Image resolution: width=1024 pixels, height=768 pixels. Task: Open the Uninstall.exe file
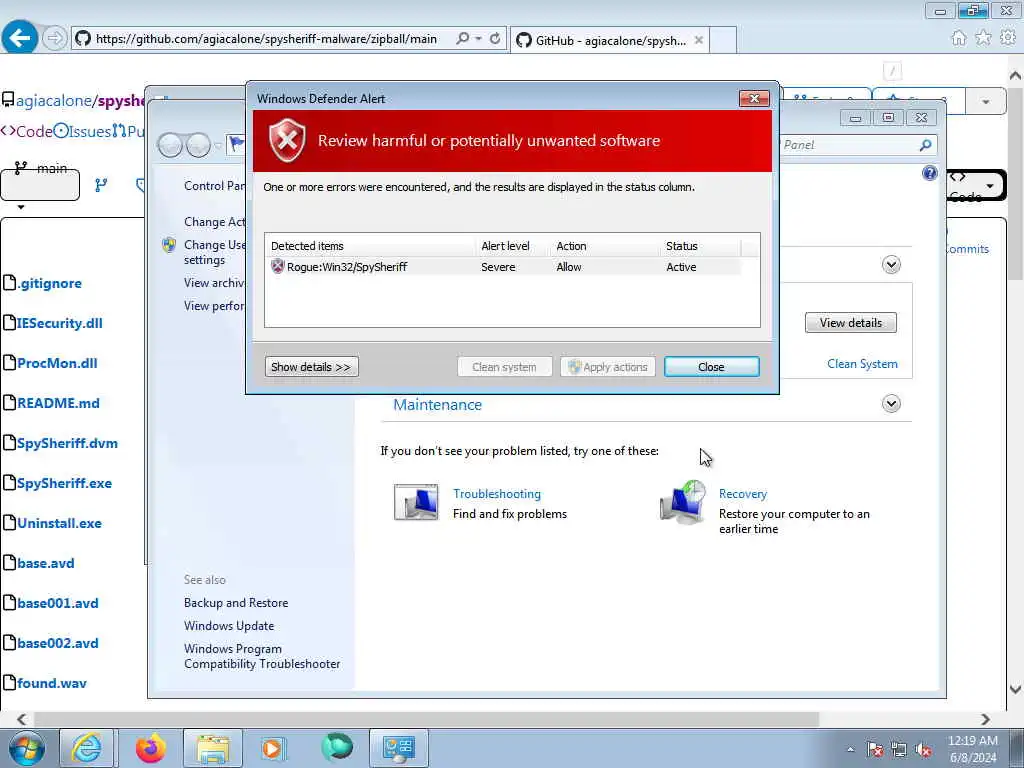(59, 523)
